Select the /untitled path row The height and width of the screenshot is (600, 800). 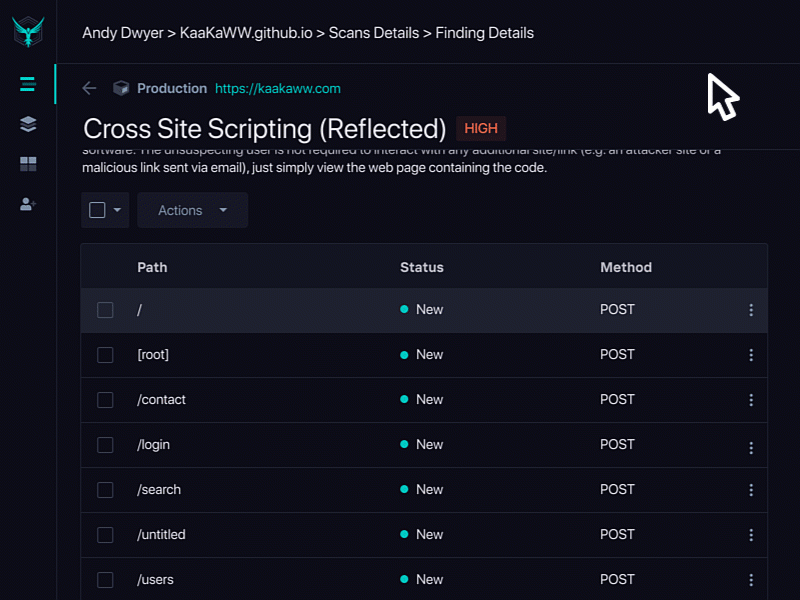click(161, 535)
